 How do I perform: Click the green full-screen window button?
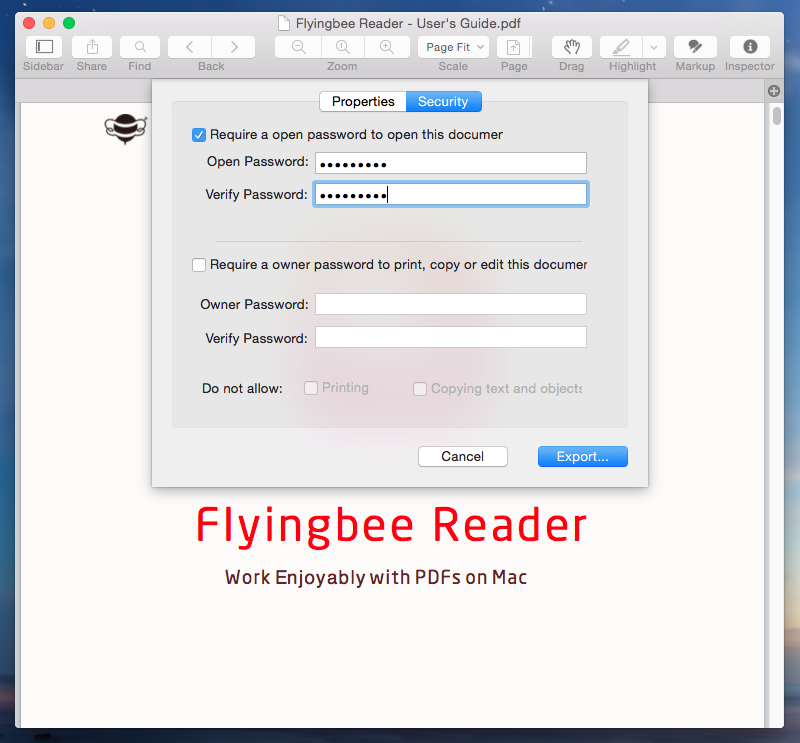[x=69, y=23]
